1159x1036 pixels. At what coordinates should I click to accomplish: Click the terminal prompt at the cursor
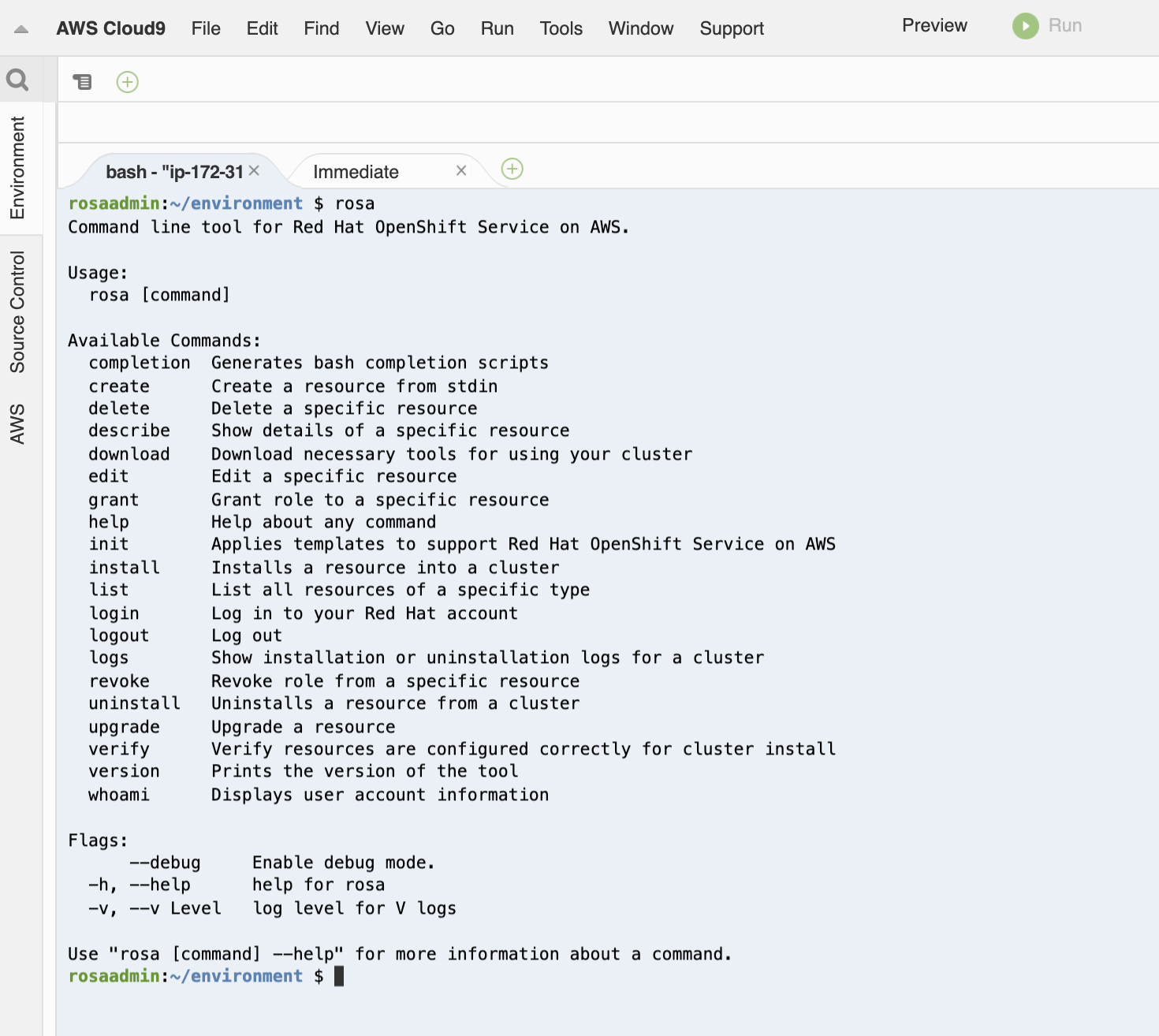[x=339, y=976]
